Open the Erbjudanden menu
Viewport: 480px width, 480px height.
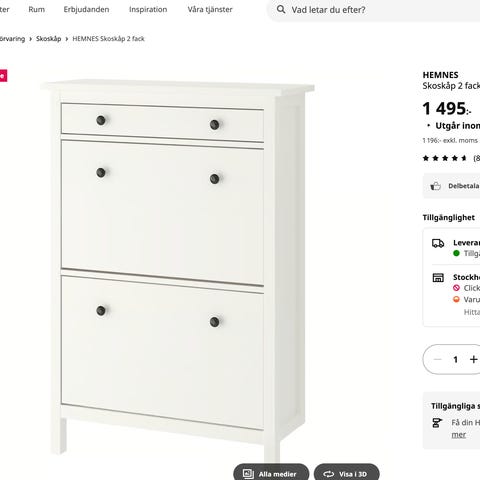[86, 9]
